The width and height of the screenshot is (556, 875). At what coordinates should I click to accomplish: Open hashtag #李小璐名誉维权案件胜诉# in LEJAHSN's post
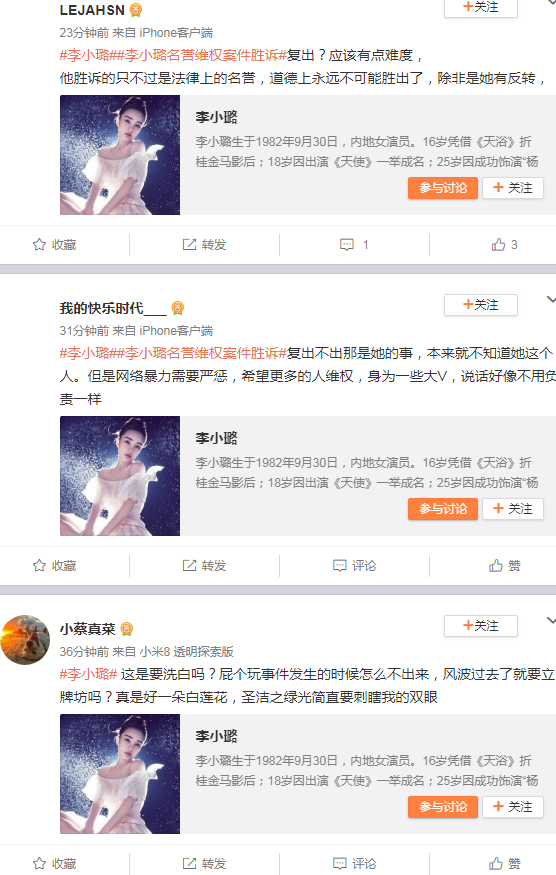tap(205, 55)
